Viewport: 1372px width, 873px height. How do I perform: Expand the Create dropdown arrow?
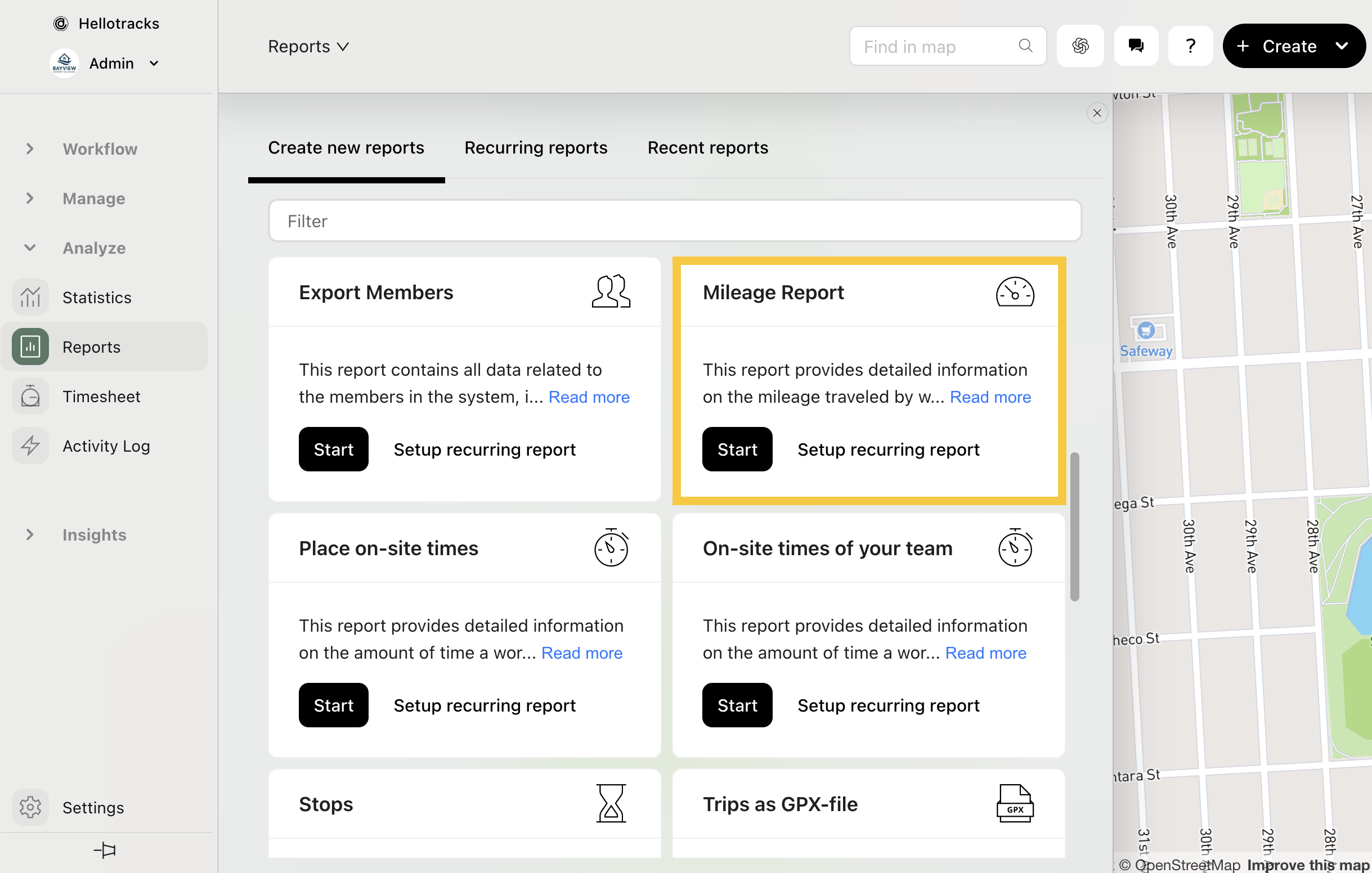point(1342,46)
